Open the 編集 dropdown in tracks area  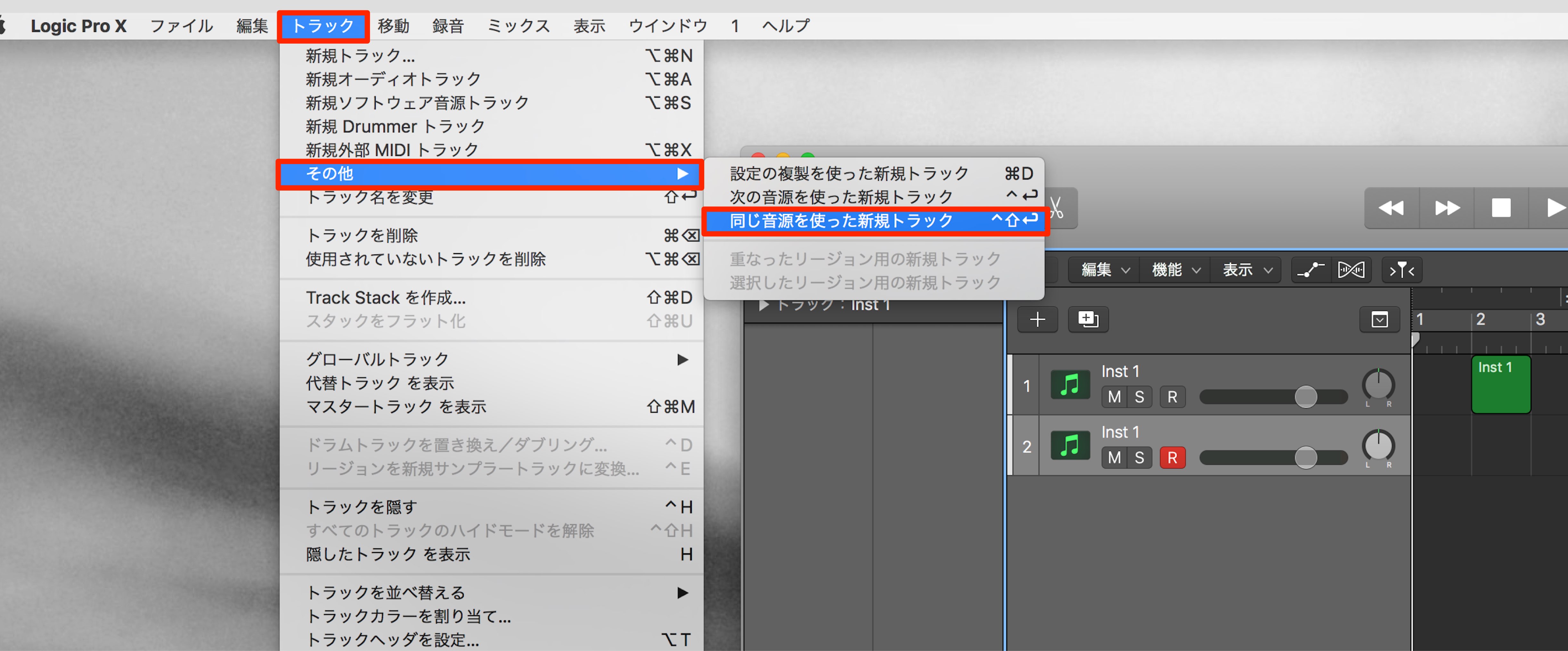1105,270
